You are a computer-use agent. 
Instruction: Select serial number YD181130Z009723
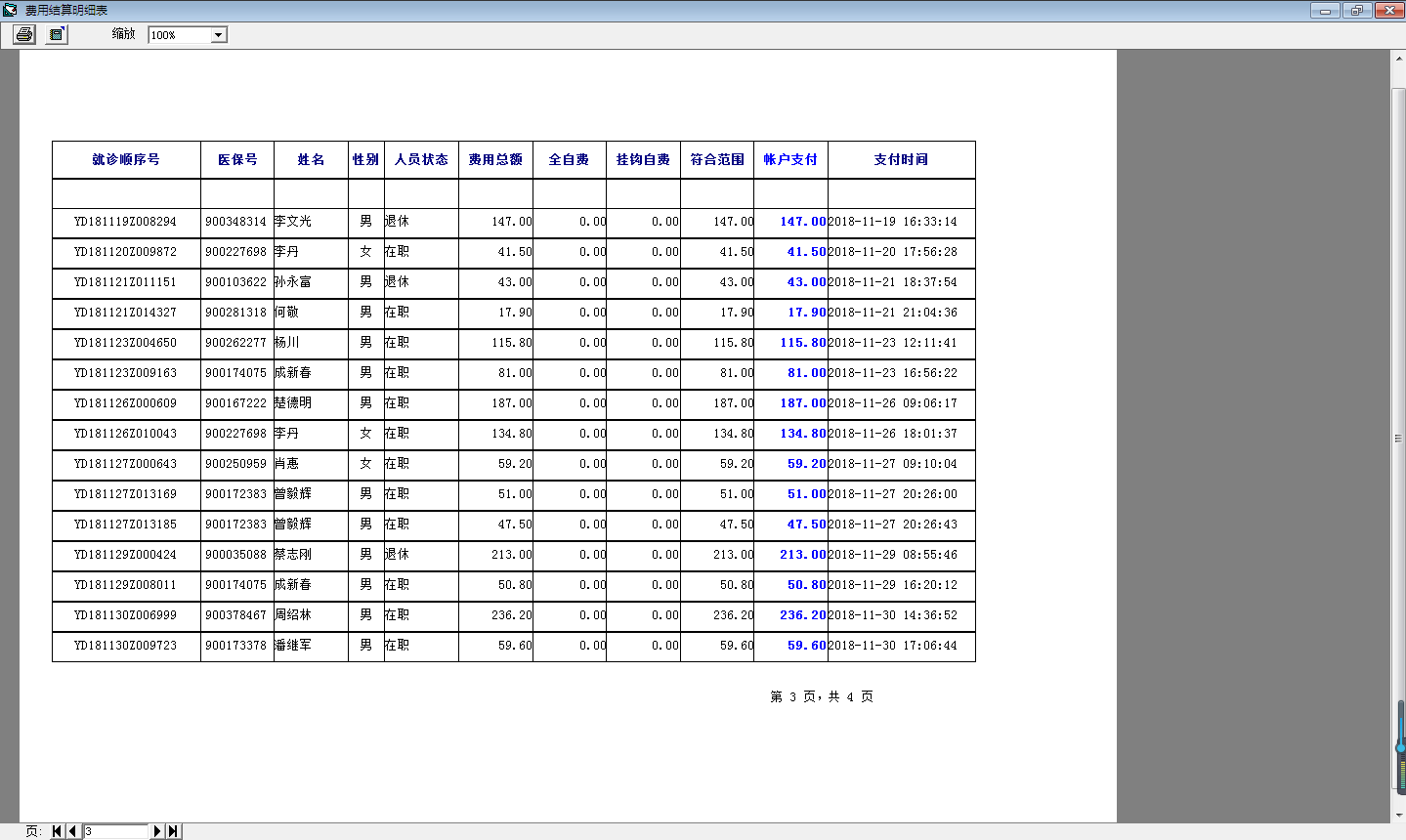pyautogui.click(x=126, y=646)
